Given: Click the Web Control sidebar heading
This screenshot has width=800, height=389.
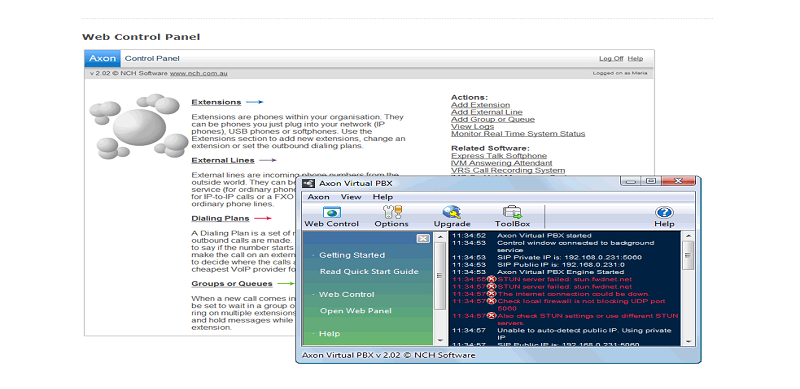Looking at the screenshot, I should pyautogui.click(x=346, y=295).
